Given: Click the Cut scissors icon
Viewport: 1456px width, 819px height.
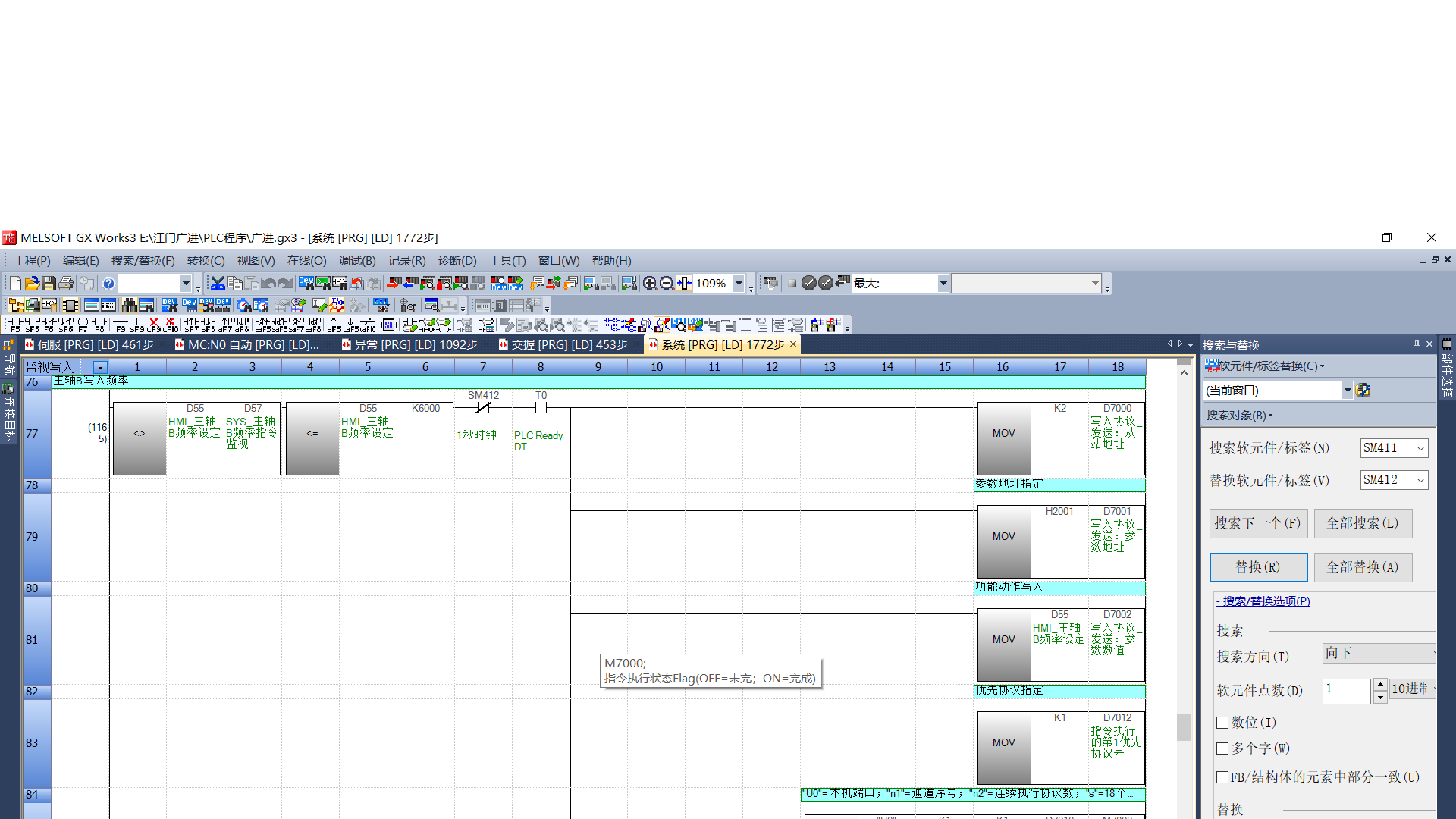Looking at the screenshot, I should [x=218, y=284].
